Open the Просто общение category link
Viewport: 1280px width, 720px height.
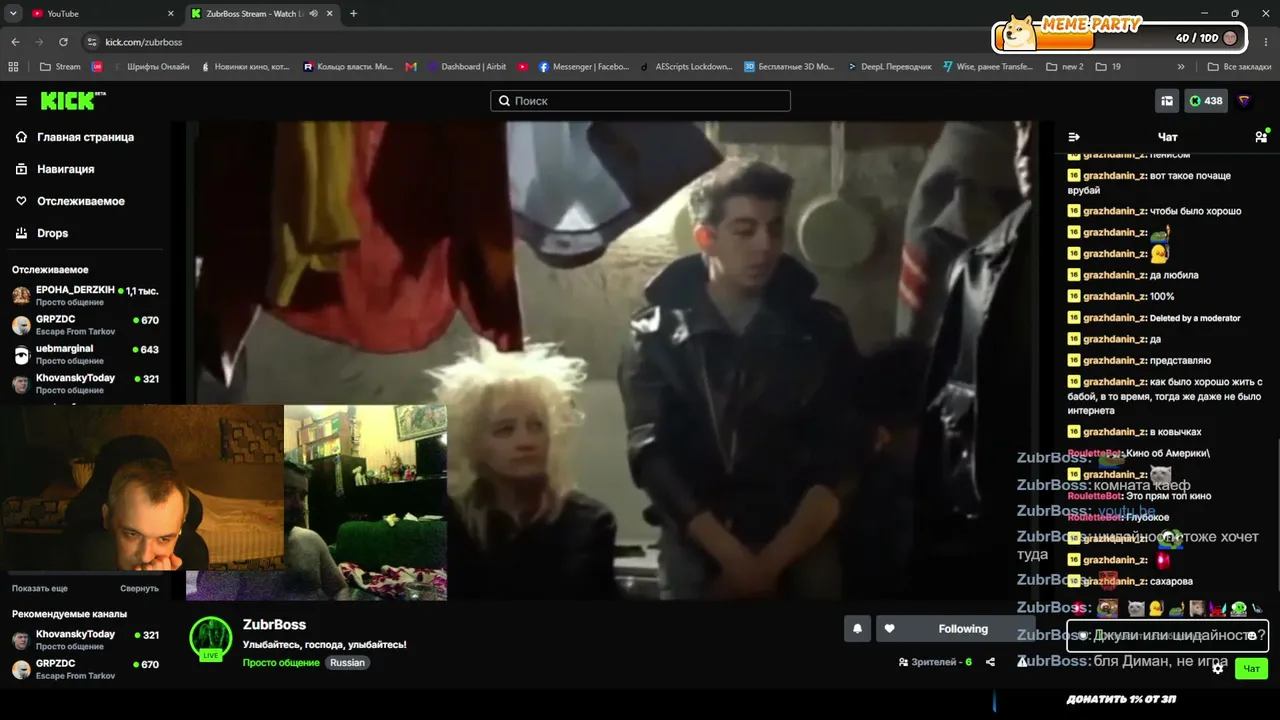[281, 663]
